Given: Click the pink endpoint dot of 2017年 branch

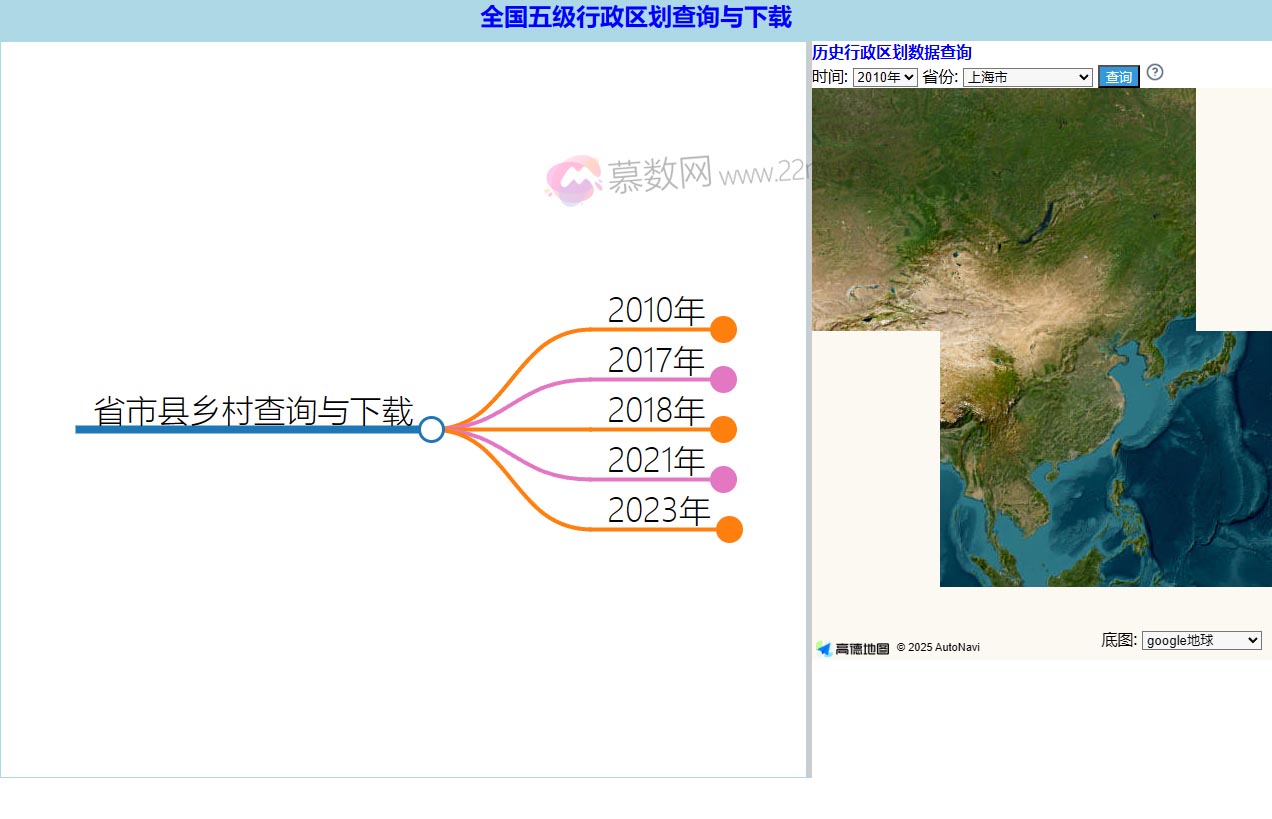Looking at the screenshot, I should click(x=723, y=379).
